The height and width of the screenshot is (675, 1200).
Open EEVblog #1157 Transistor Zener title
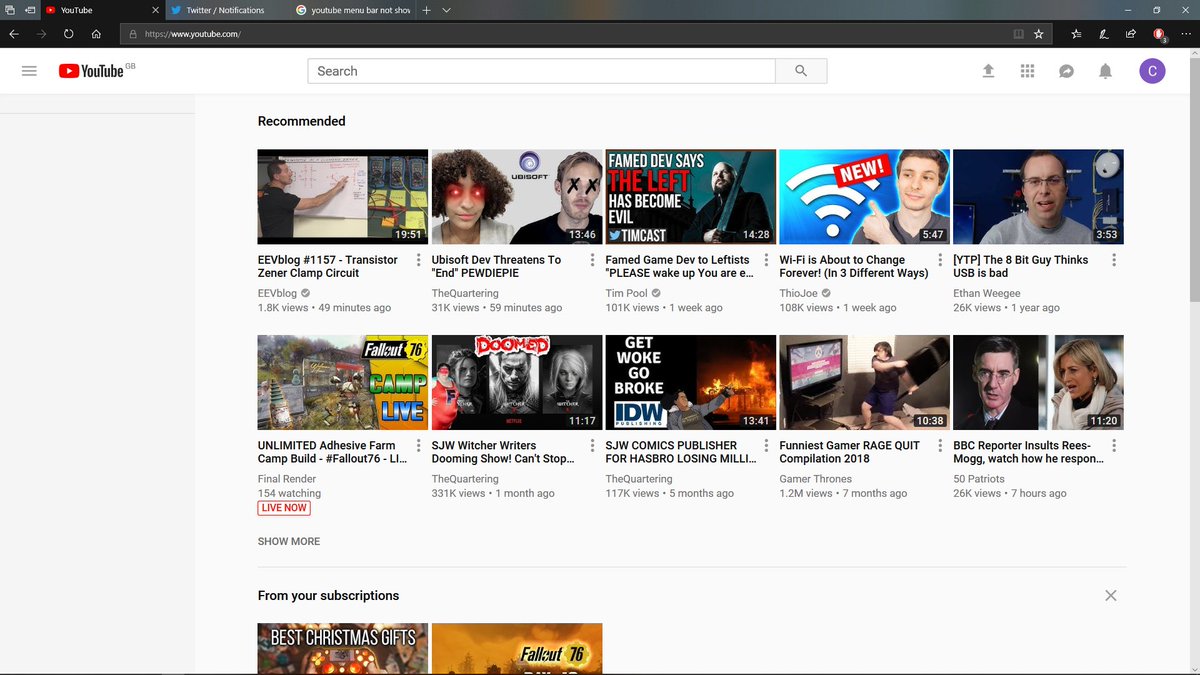[328, 266]
